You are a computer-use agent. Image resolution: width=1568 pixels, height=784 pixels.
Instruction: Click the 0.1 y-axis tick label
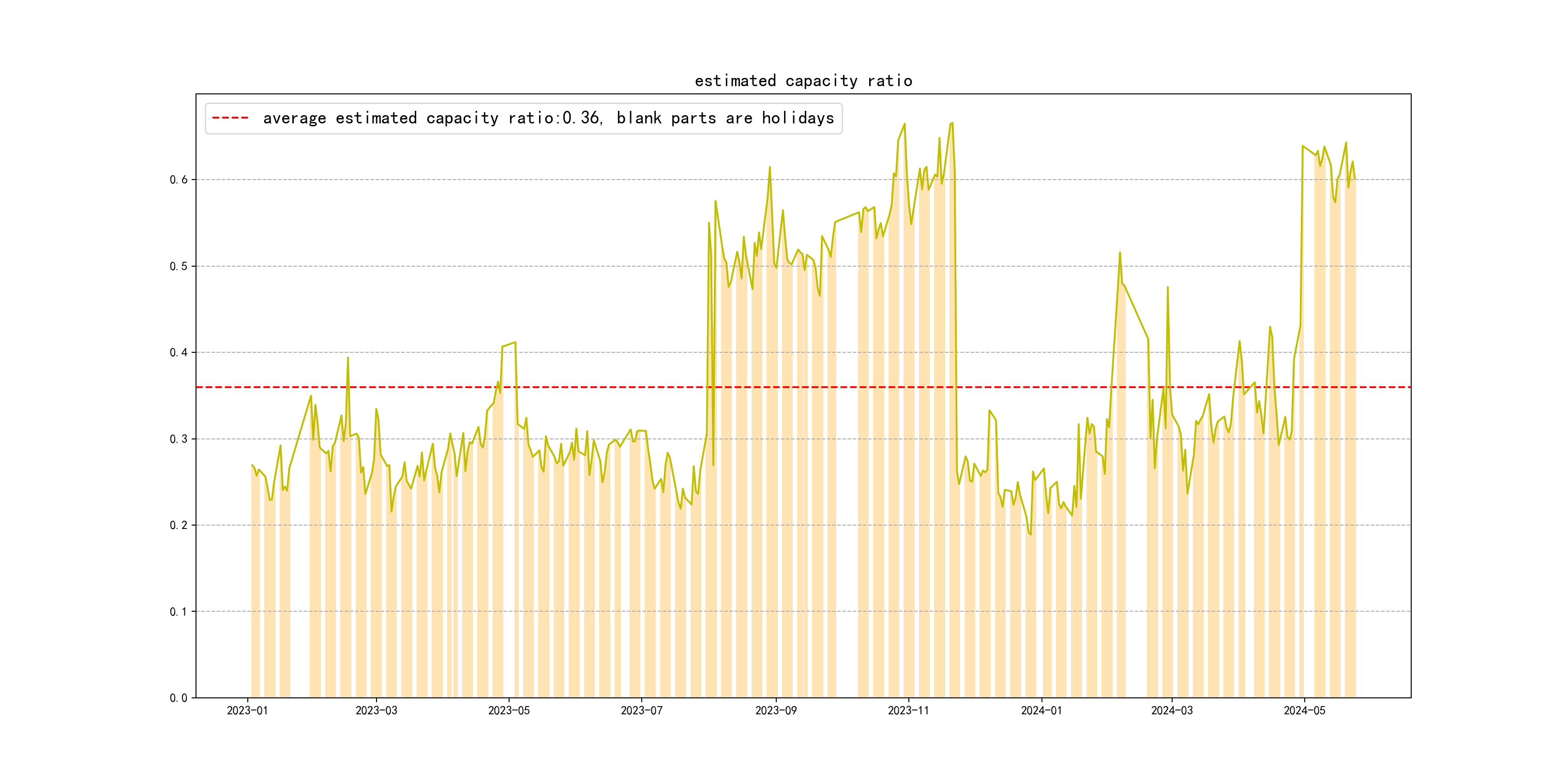(179, 612)
